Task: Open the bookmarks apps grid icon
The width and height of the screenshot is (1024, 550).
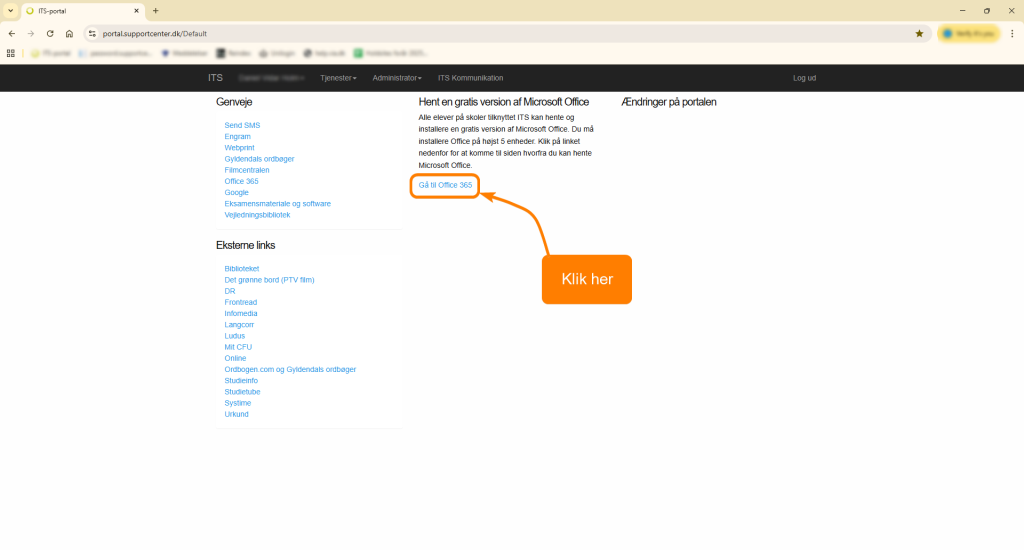Action: tap(11, 53)
